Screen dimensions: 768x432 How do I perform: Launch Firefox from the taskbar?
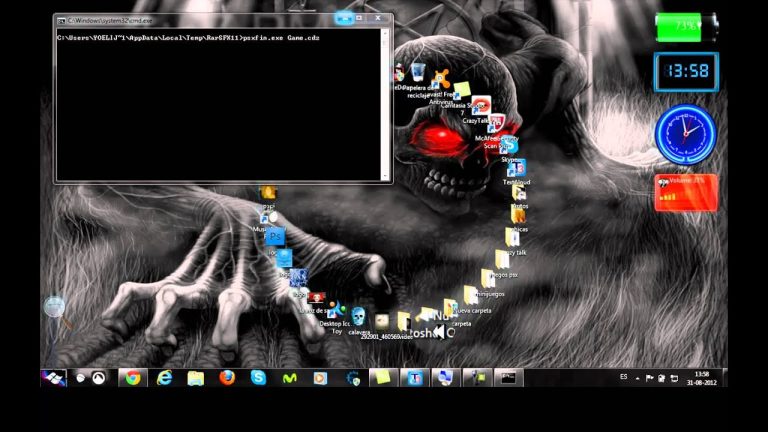click(x=227, y=378)
